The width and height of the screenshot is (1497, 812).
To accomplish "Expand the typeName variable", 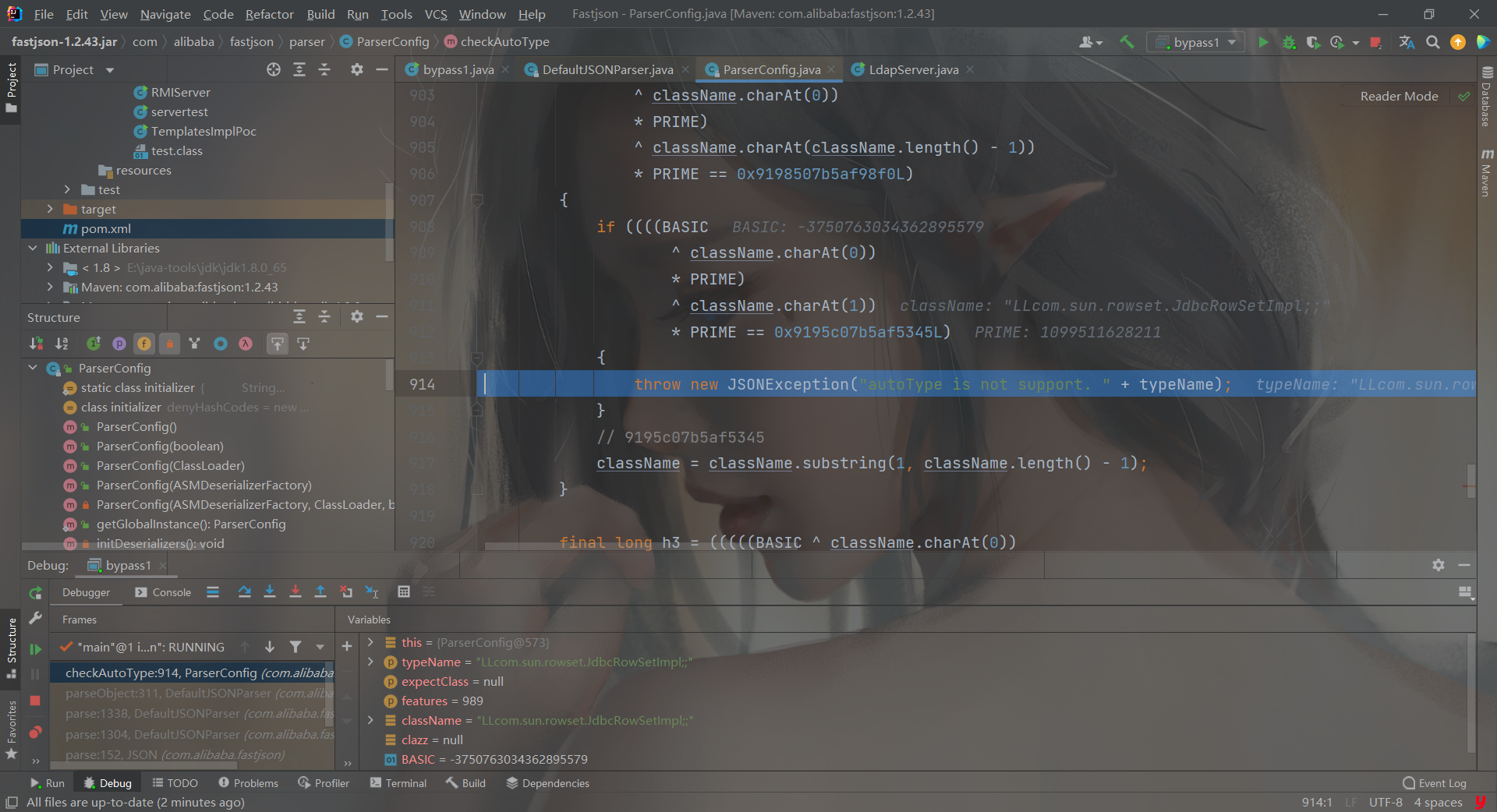I will click(x=371, y=662).
